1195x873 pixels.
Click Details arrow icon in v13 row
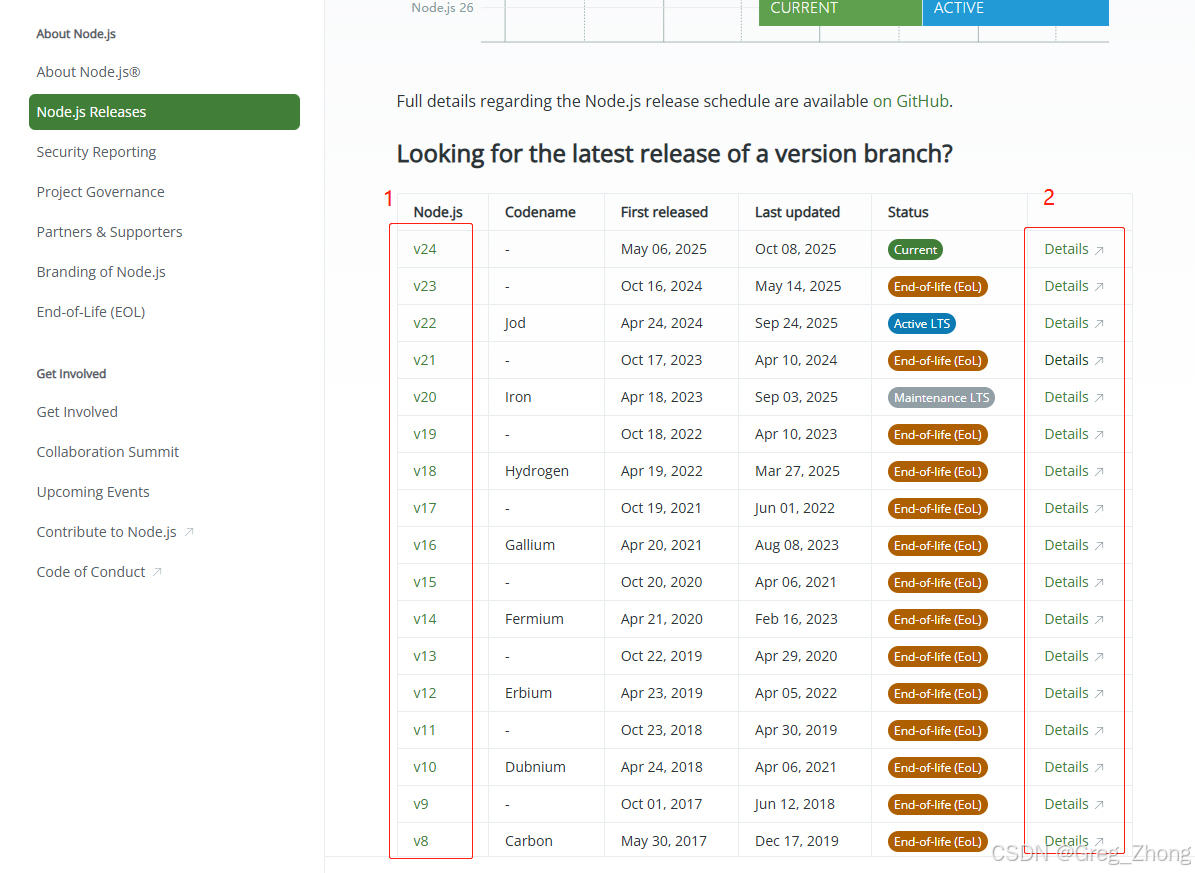(x=1099, y=656)
